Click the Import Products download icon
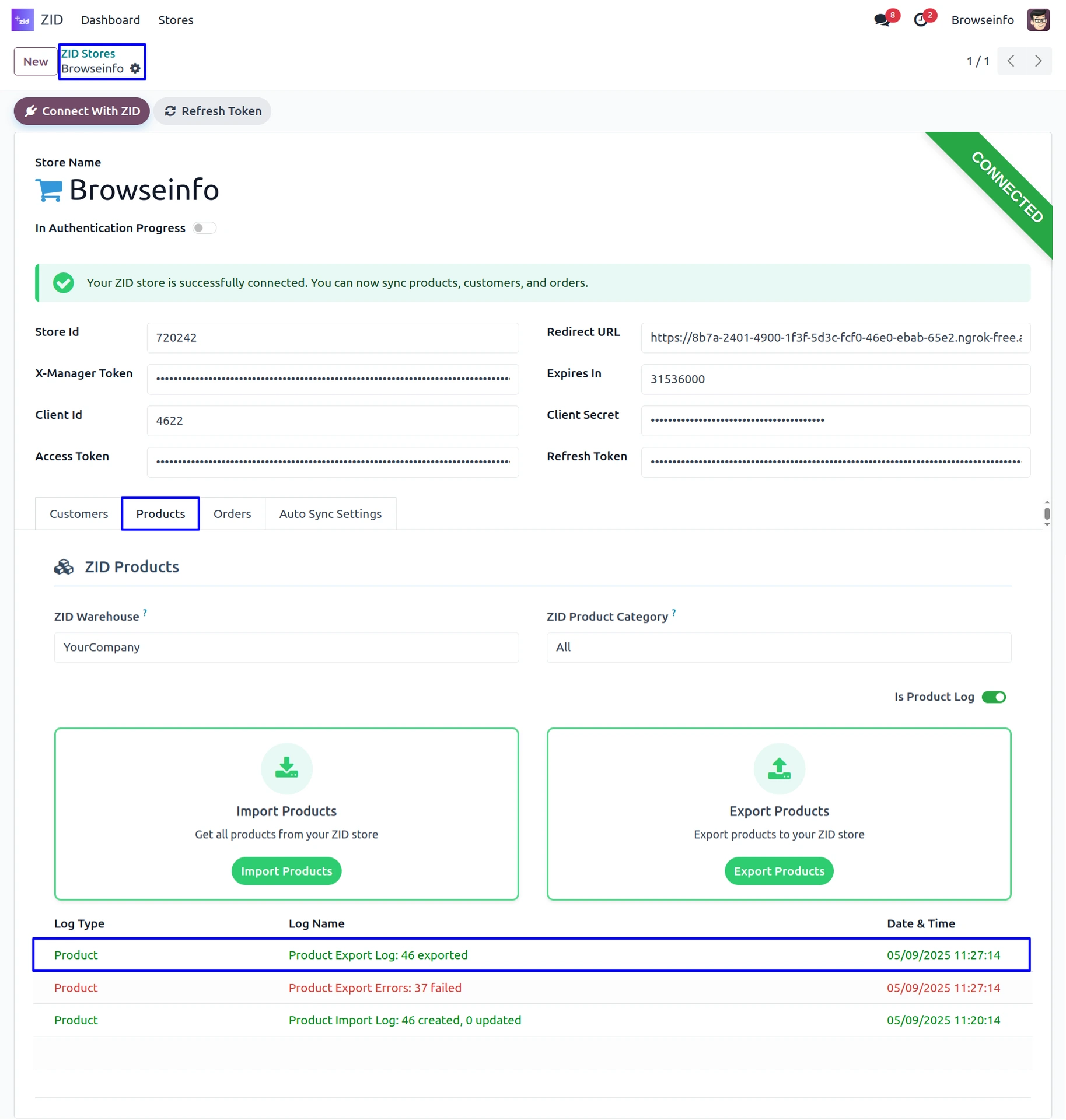The height and width of the screenshot is (1120, 1066). [286, 768]
